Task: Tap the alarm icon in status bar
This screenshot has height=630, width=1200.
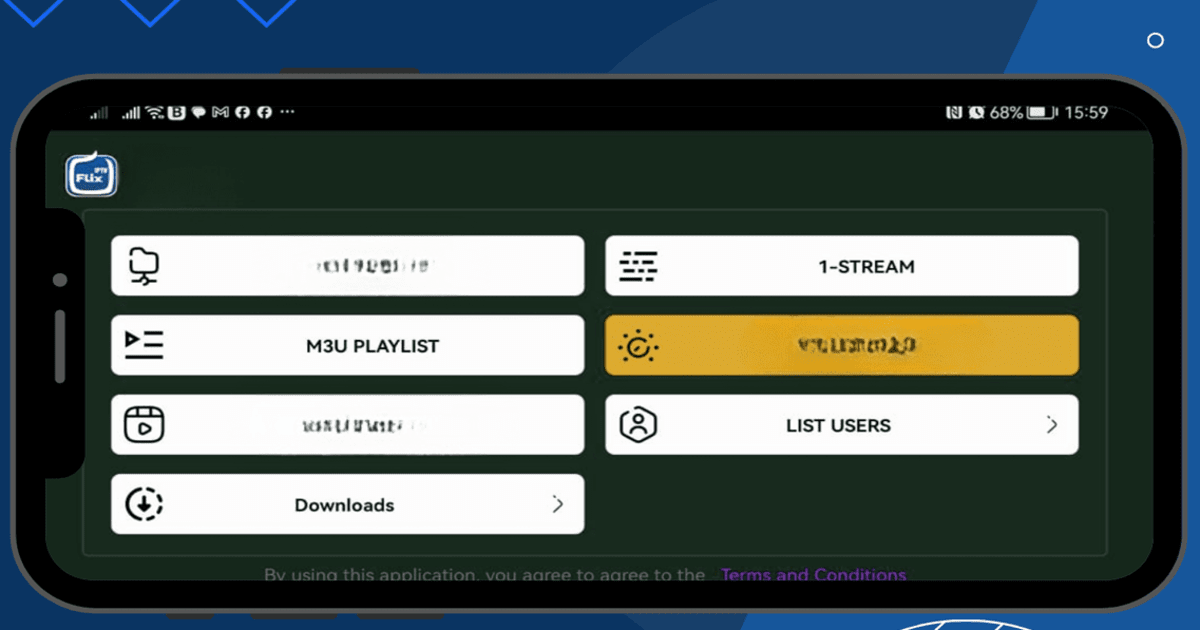Action: [975, 113]
